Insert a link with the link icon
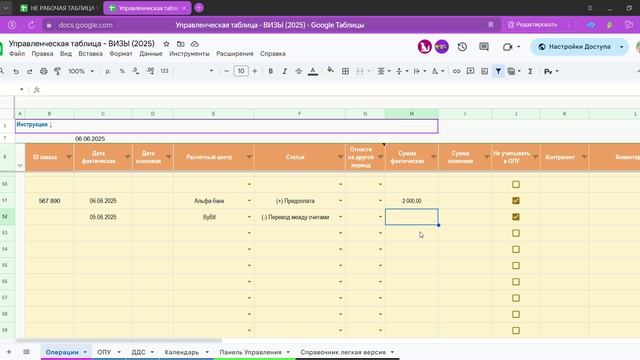Image resolution: width=640 pixels, height=360 pixels. pos(456,71)
